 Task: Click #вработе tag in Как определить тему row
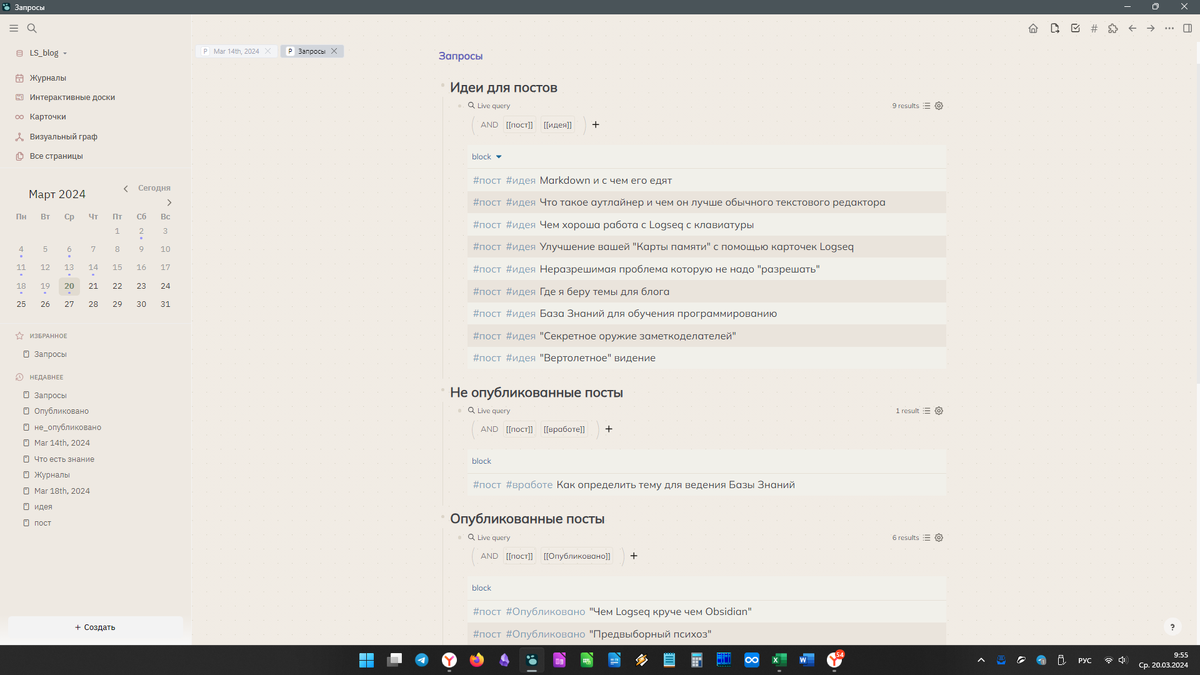click(x=529, y=485)
